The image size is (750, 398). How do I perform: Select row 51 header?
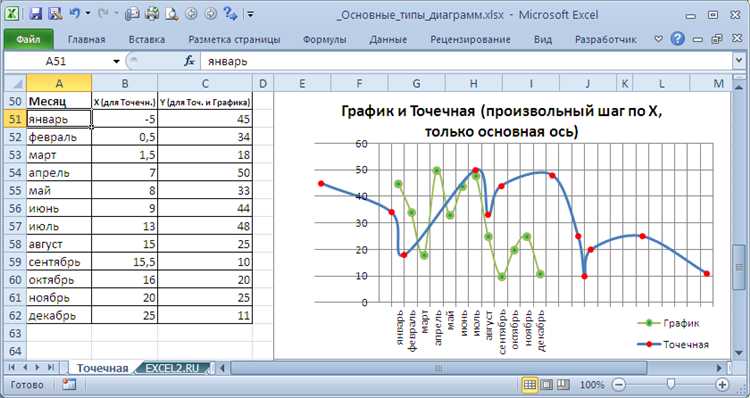click(16, 119)
